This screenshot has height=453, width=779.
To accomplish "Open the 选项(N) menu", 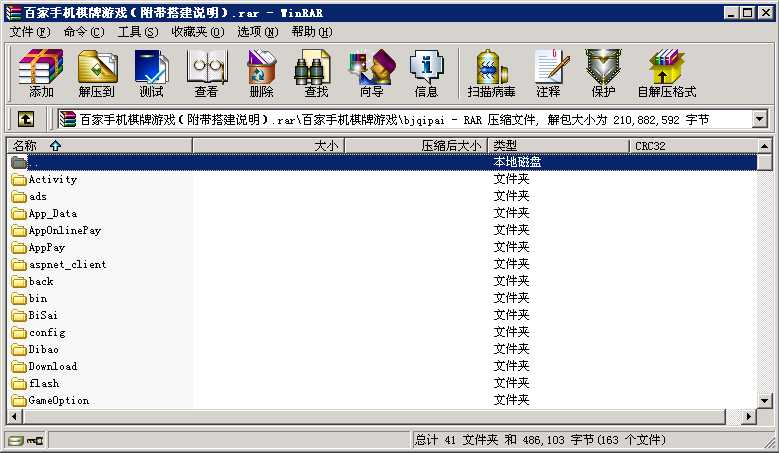I will [257, 32].
